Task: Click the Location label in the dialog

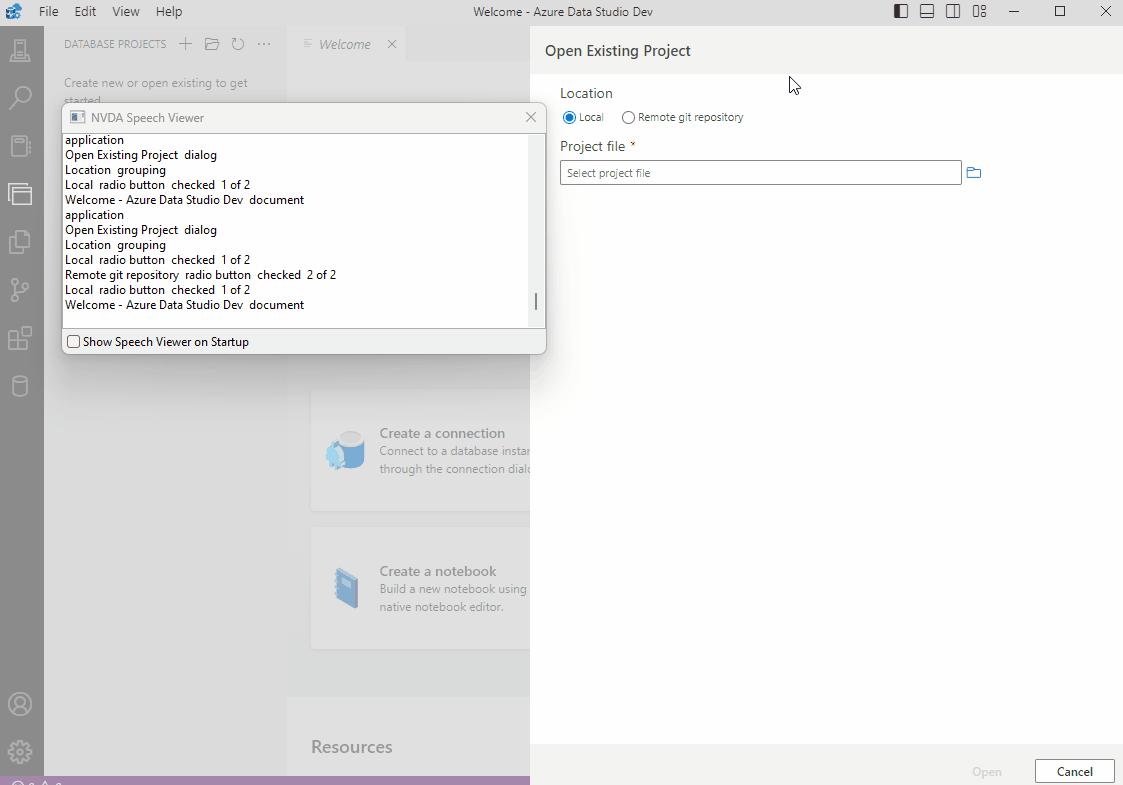Action: coord(587,93)
